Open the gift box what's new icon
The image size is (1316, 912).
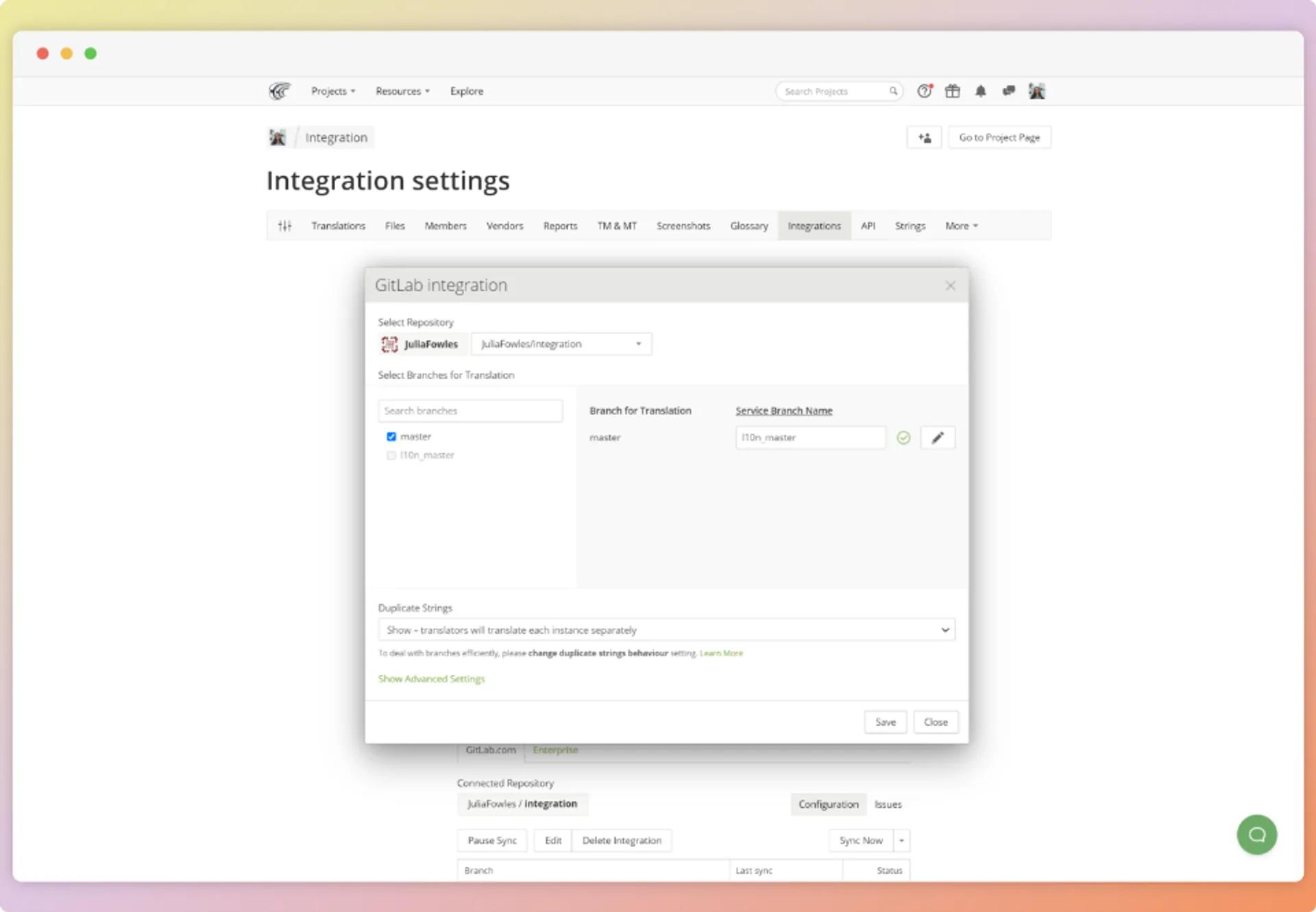[x=953, y=91]
